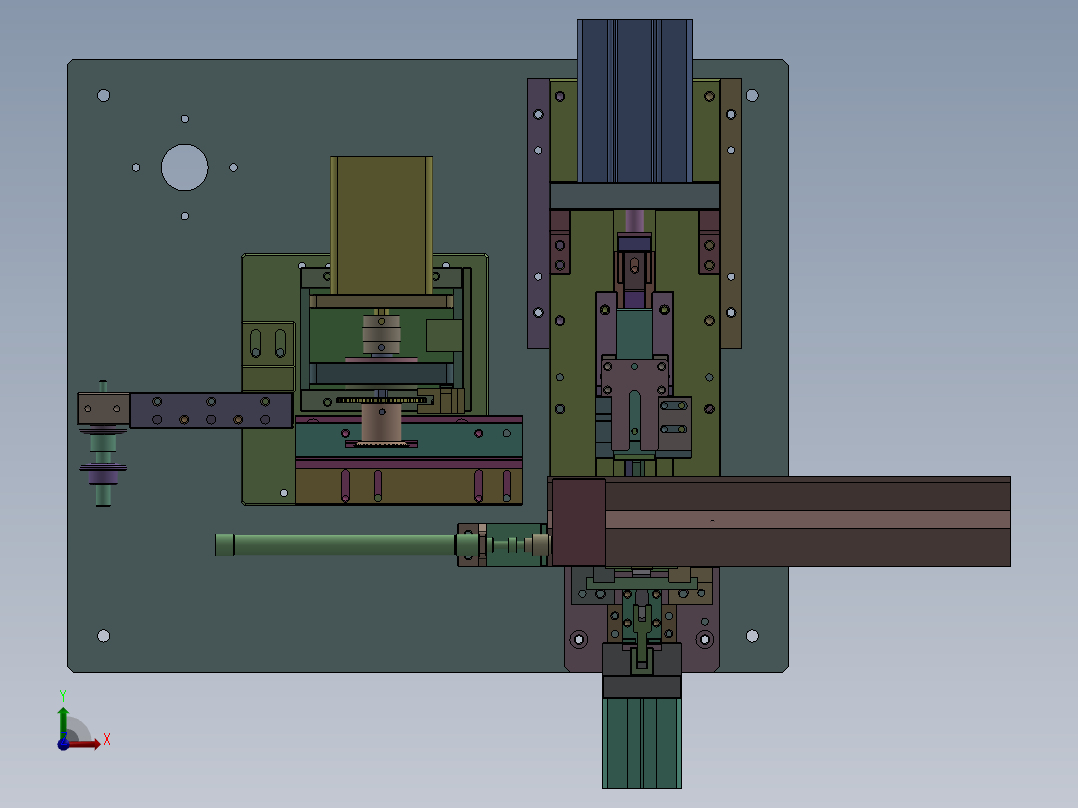Viewport: 1078px width, 808px height.
Task: Select the dark blue aluminum extrusion at top
Action: tap(635, 100)
